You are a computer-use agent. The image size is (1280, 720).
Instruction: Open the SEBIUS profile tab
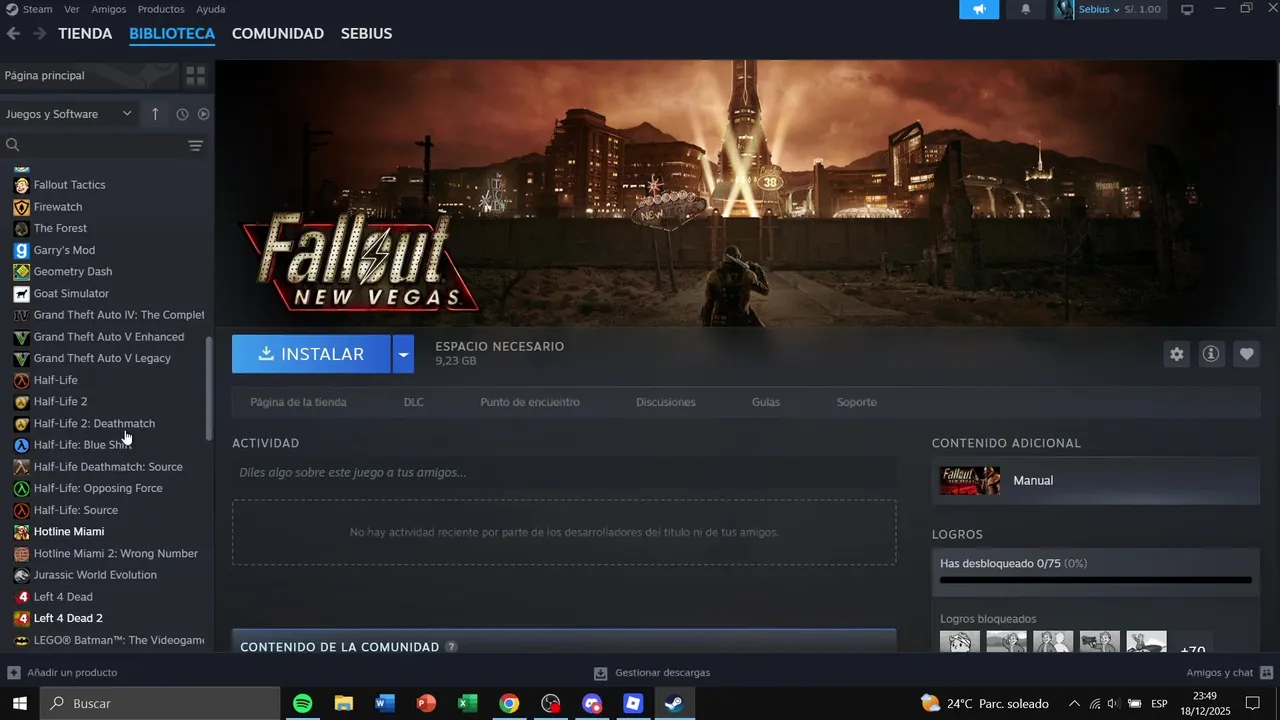click(366, 33)
